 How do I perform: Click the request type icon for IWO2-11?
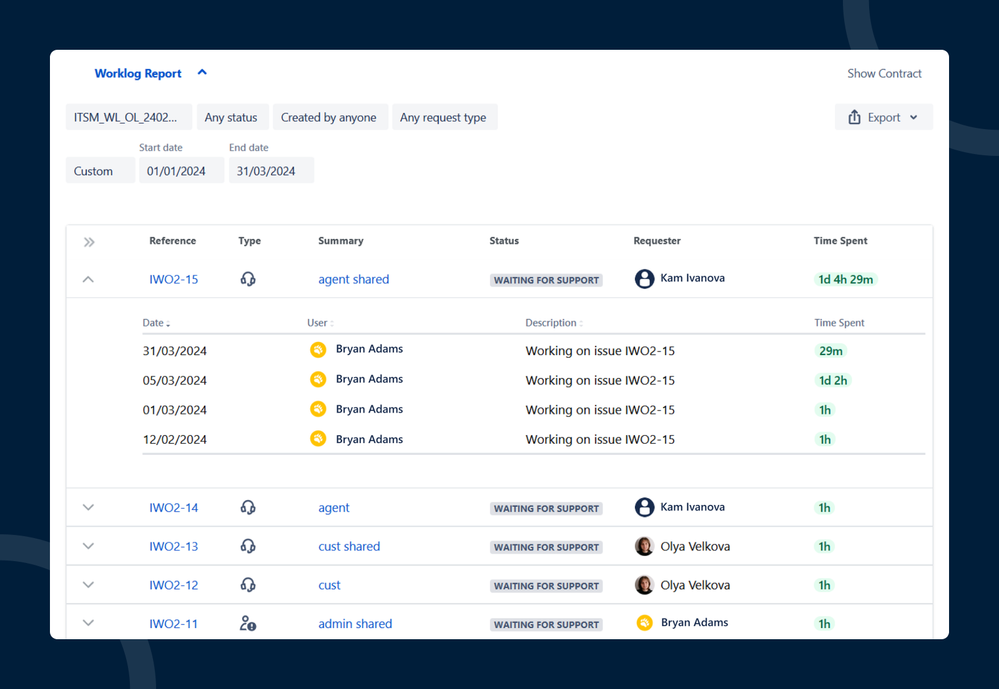point(248,623)
